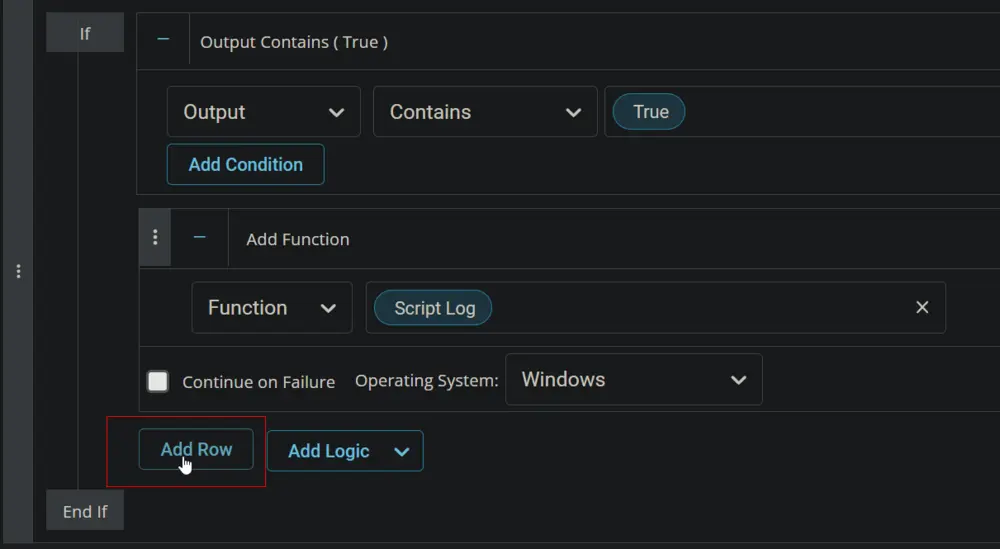1000x549 pixels.
Task: Clear the Script Log function field
Action: (x=922, y=307)
